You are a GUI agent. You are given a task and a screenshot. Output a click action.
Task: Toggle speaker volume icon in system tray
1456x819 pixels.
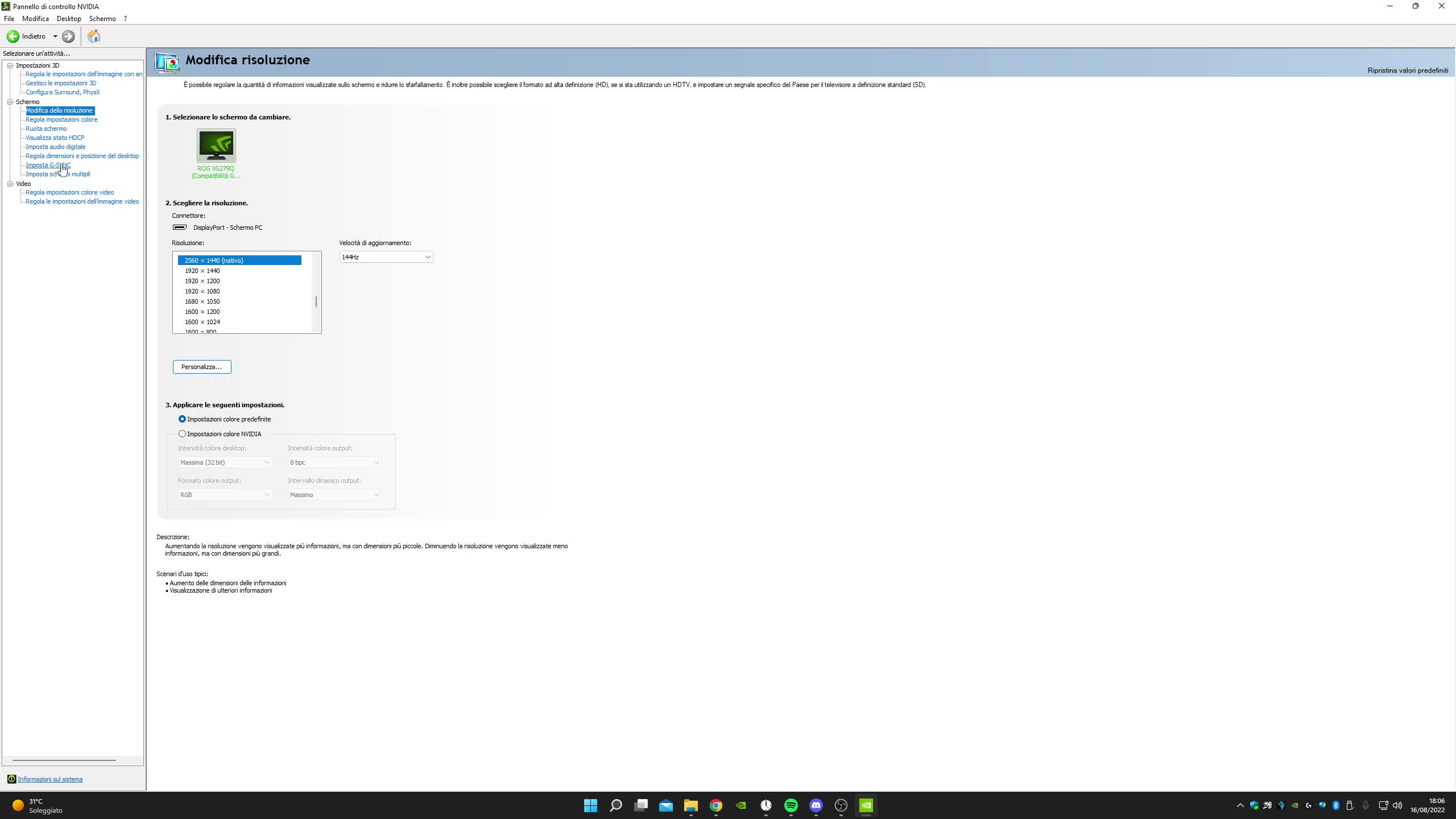pos(1397,805)
